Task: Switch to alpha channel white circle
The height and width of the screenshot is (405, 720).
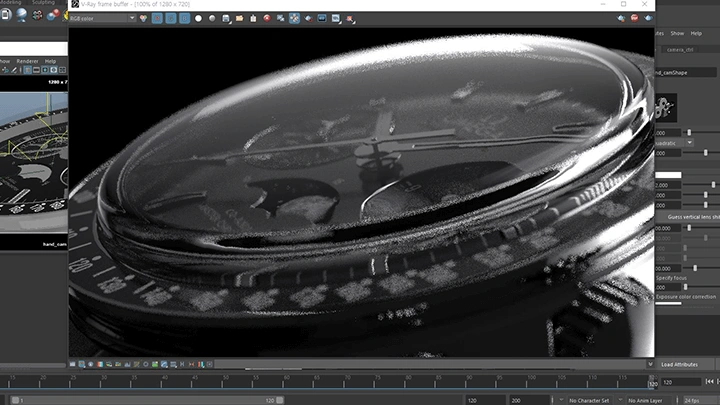Action: point(198,18)
